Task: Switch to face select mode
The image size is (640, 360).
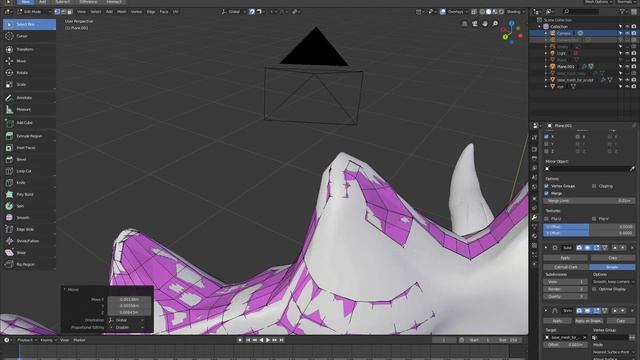Action: (x=69, y=12)
